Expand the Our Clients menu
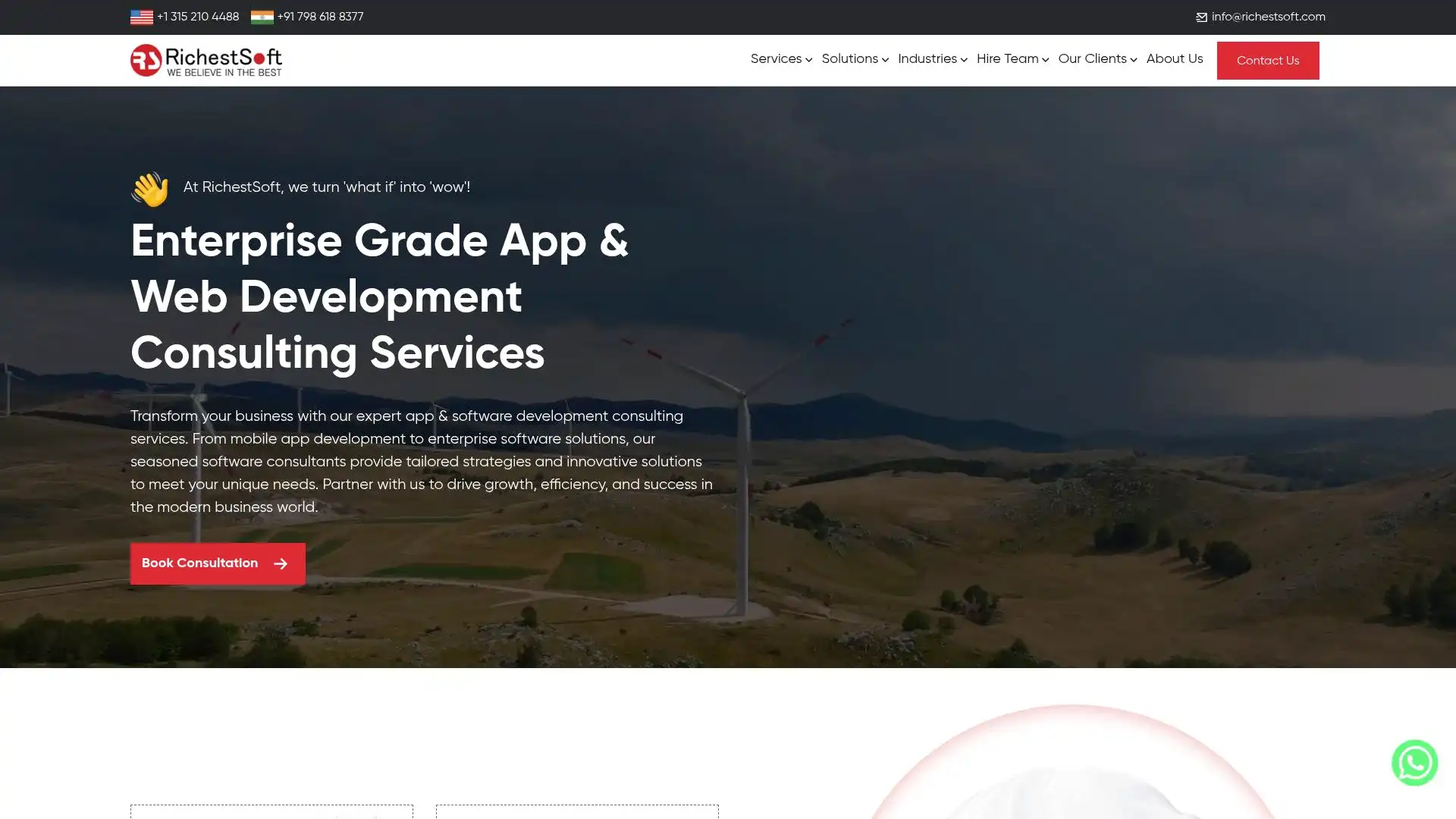 pyautogui.click(x=1097, y=59)
